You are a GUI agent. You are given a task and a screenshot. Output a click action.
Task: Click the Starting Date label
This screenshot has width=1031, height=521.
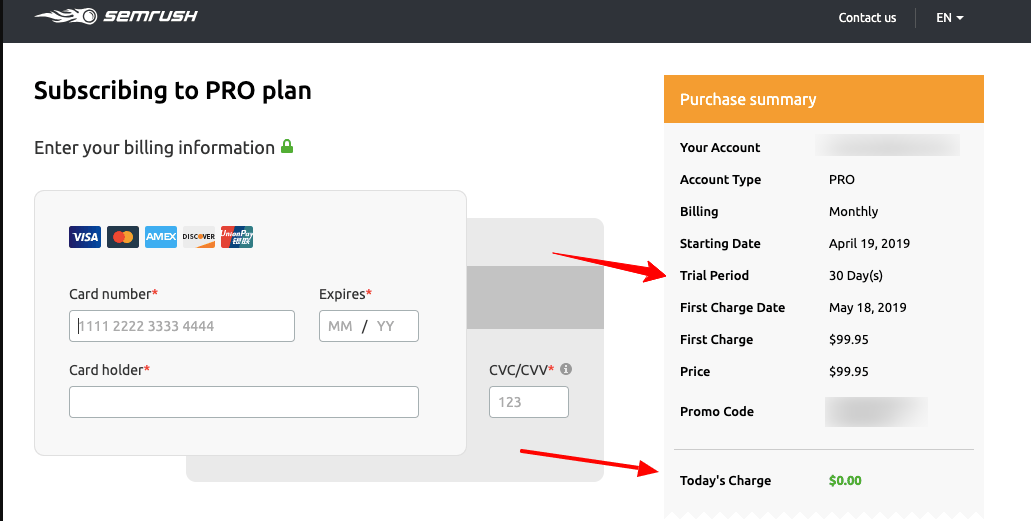[x=720, y=243]
